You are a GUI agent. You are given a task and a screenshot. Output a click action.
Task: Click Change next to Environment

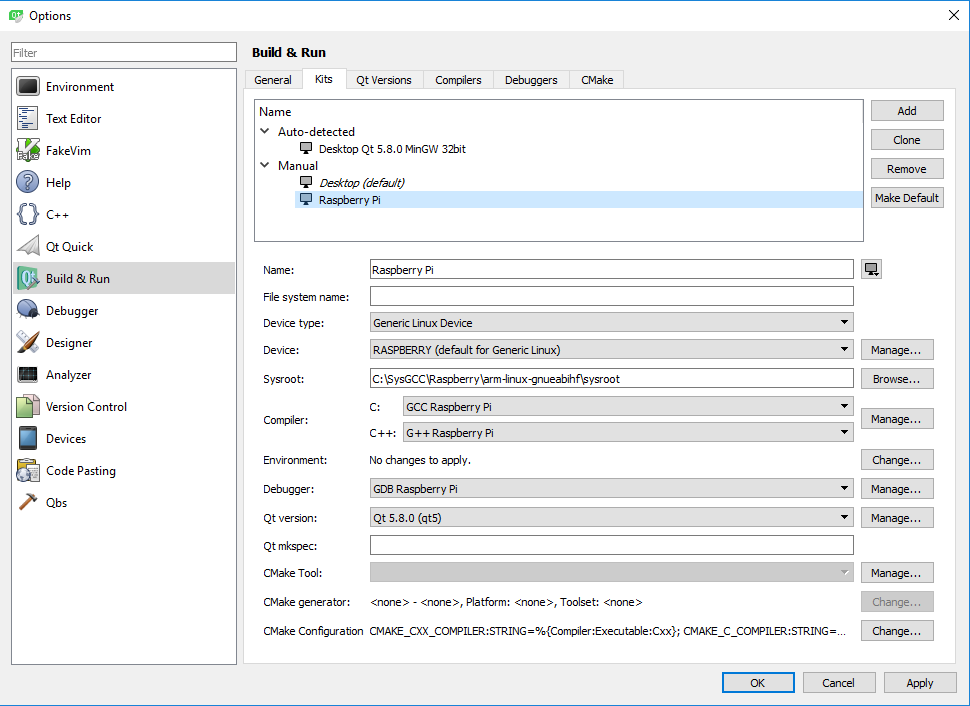pos(896,460)
